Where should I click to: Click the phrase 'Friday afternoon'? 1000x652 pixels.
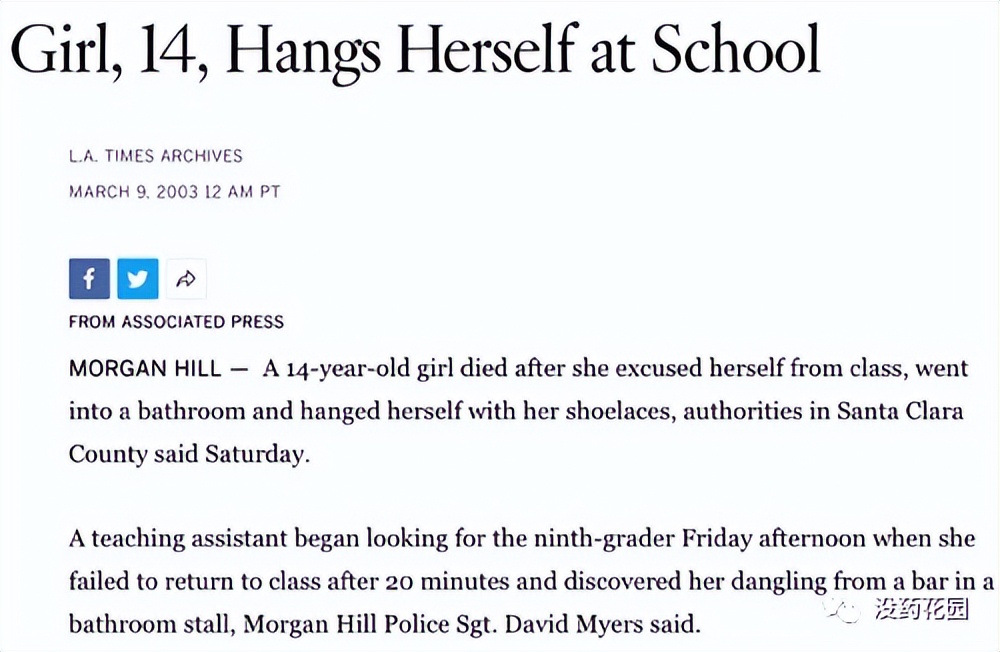click(x=775, y=539)
